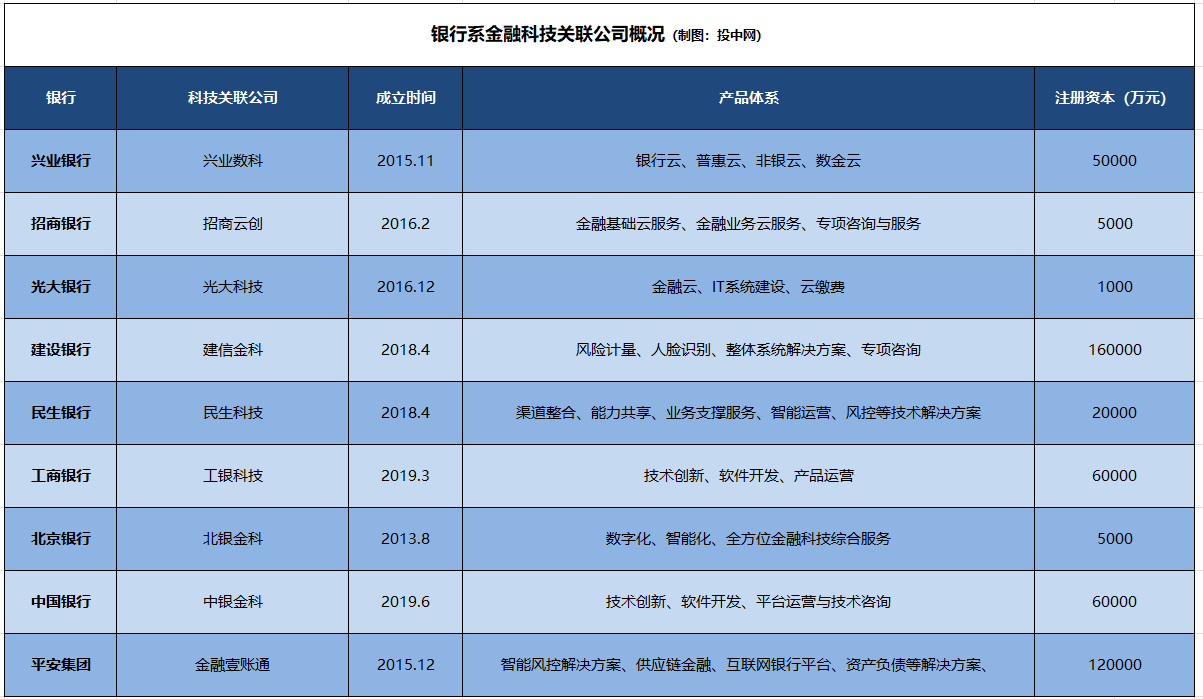The width and height of the screenshot is (1203, 699).
Task: Click the table title 银行系金融科技关联公司概况
Action: (548, 34)
